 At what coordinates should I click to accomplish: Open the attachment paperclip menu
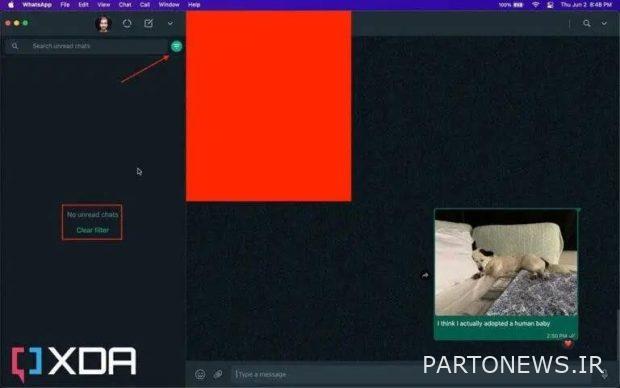pyautogui.click(x=218, y=374)
